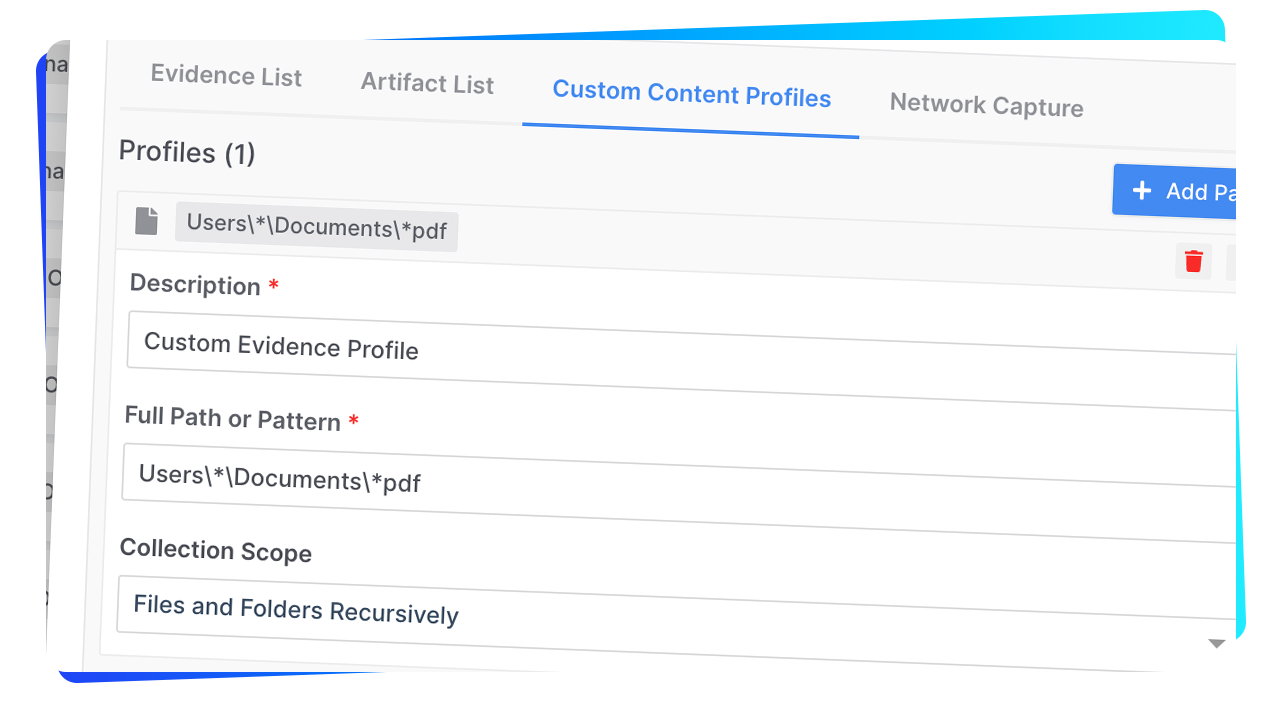The width and height of the screenshot is (1280, 720).
Task: Switch to the Artifact List tab
Action: point(427,84)
